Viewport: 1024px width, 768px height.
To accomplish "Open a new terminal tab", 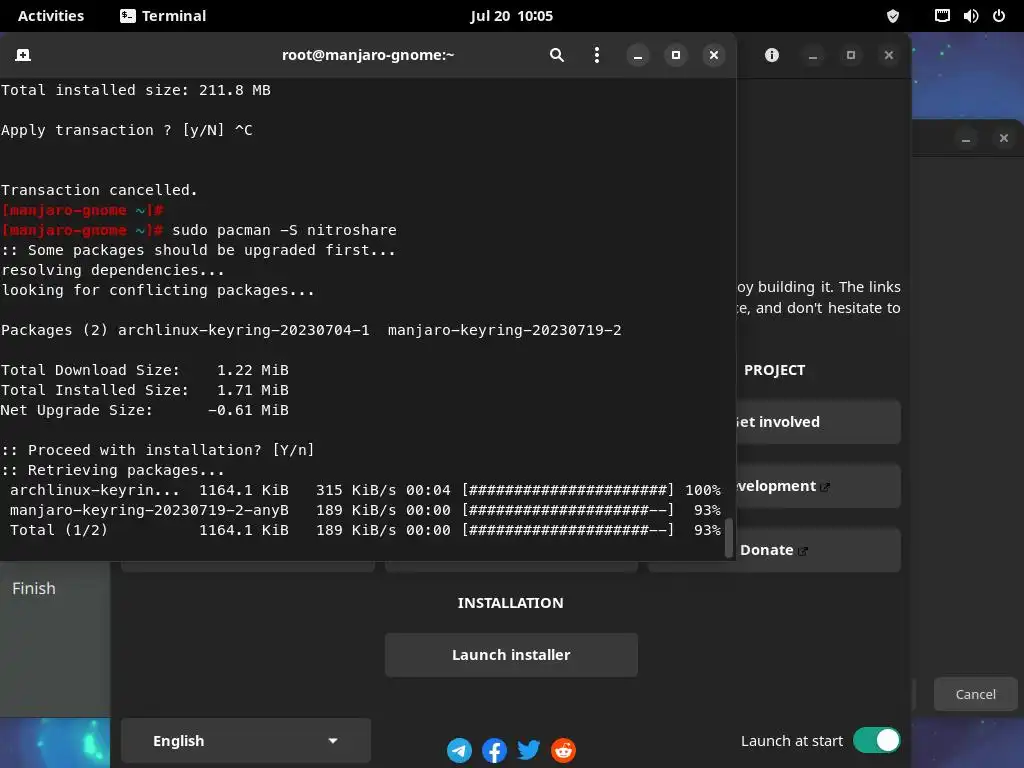I will pyautogui.click(x=23, y=55).
